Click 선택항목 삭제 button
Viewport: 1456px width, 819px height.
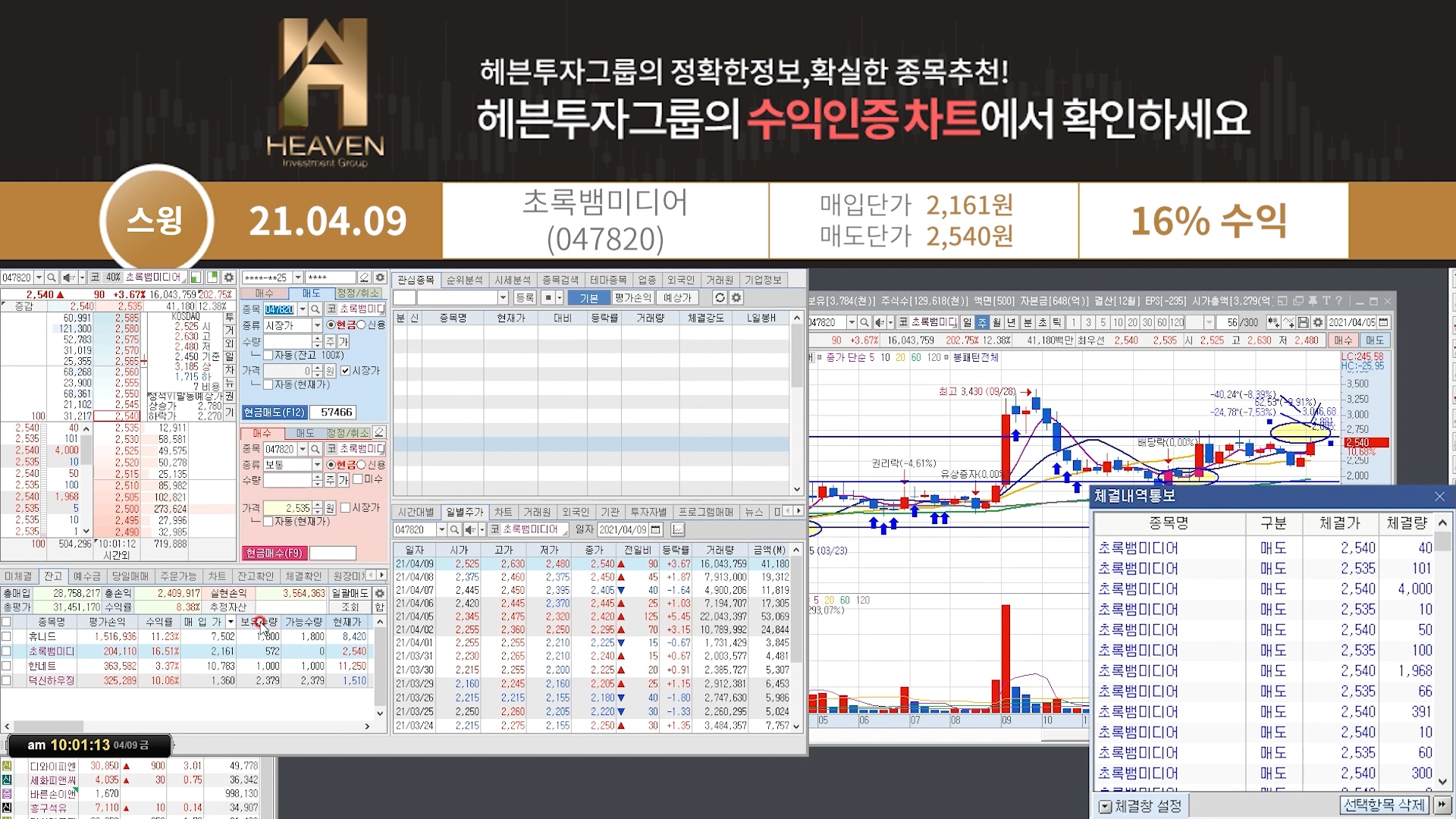[x=1385, y=805]
